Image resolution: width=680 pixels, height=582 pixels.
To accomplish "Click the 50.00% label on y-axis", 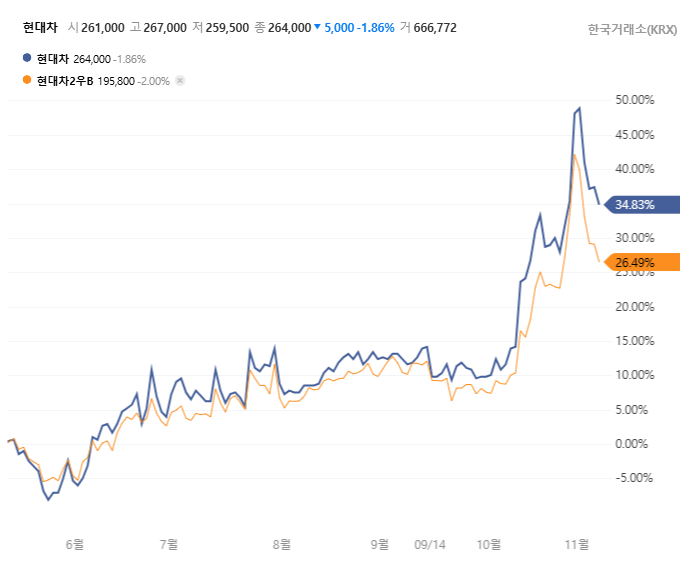I will coord(635,100).
